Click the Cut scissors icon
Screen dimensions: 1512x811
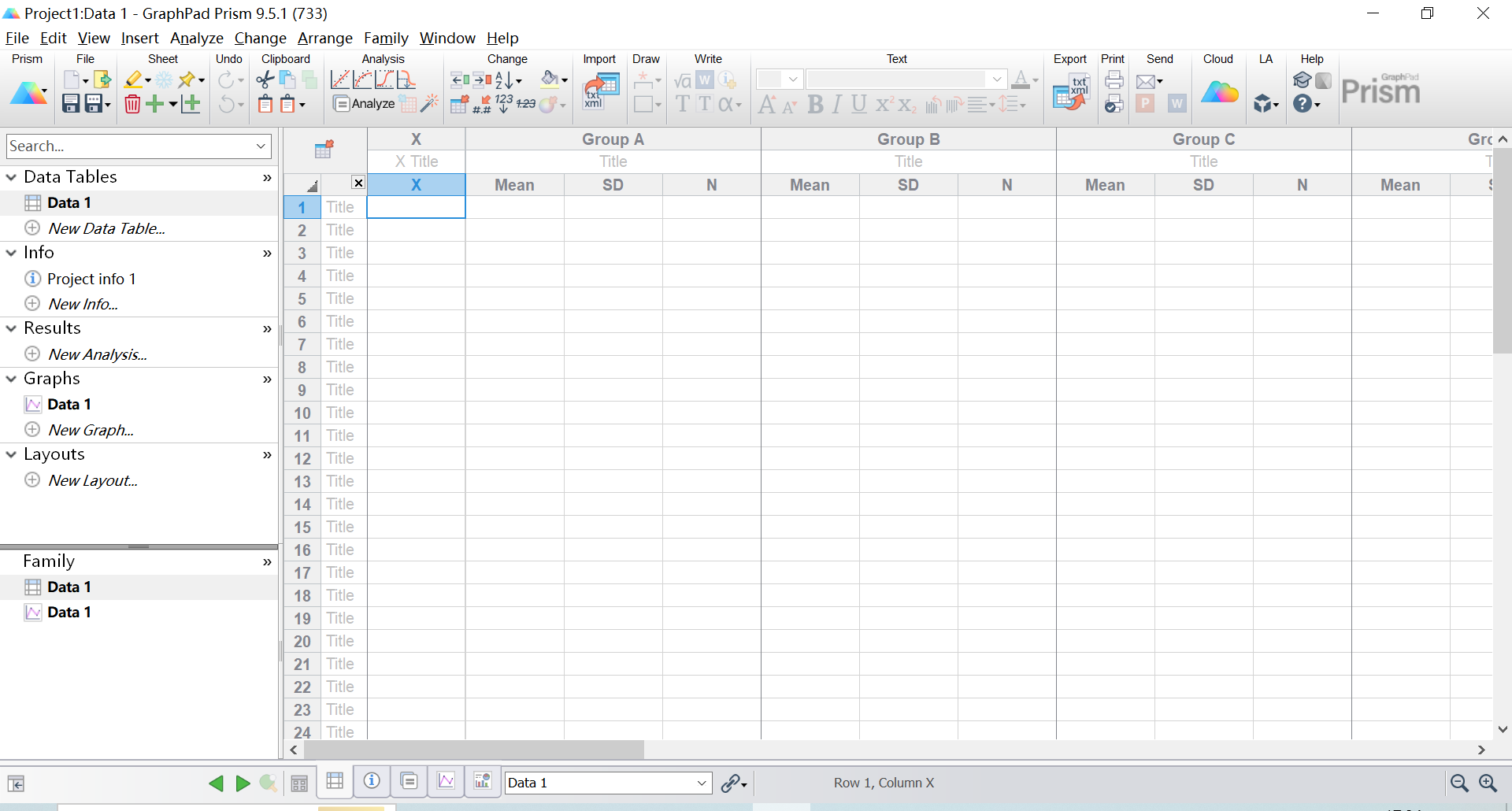[x=265, y=80]
